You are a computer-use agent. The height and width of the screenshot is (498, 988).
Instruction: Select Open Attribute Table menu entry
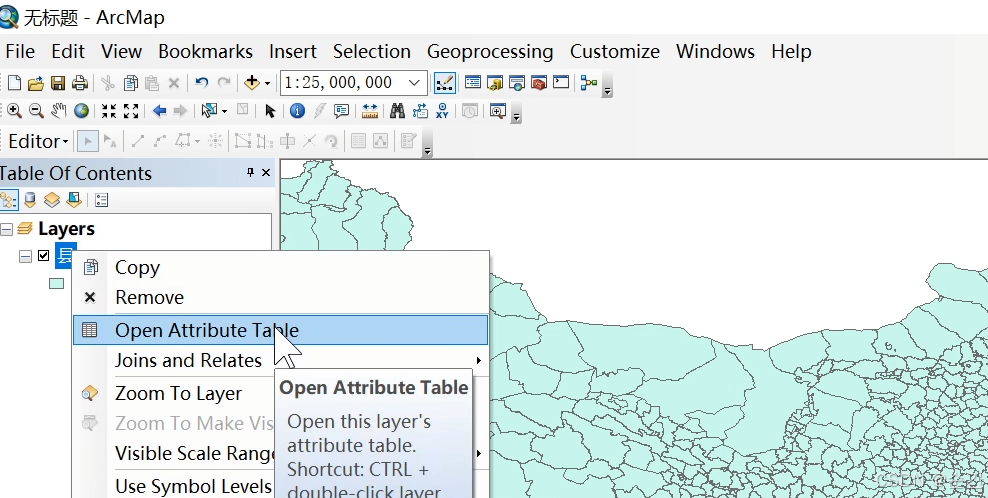click(x=280, y=330)
